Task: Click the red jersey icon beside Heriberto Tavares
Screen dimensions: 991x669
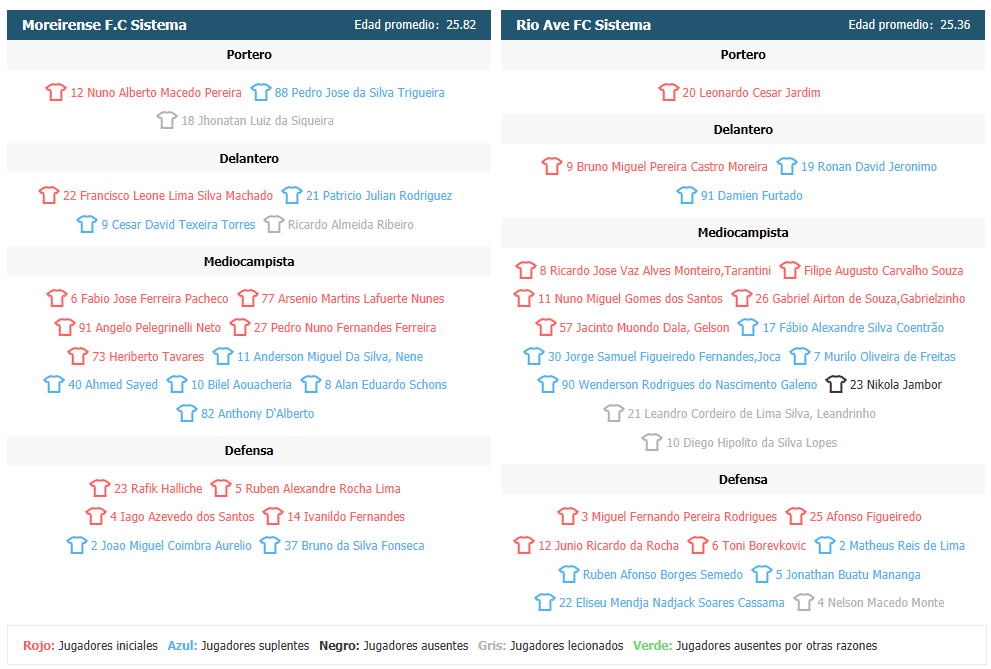Action: point(78,356)
